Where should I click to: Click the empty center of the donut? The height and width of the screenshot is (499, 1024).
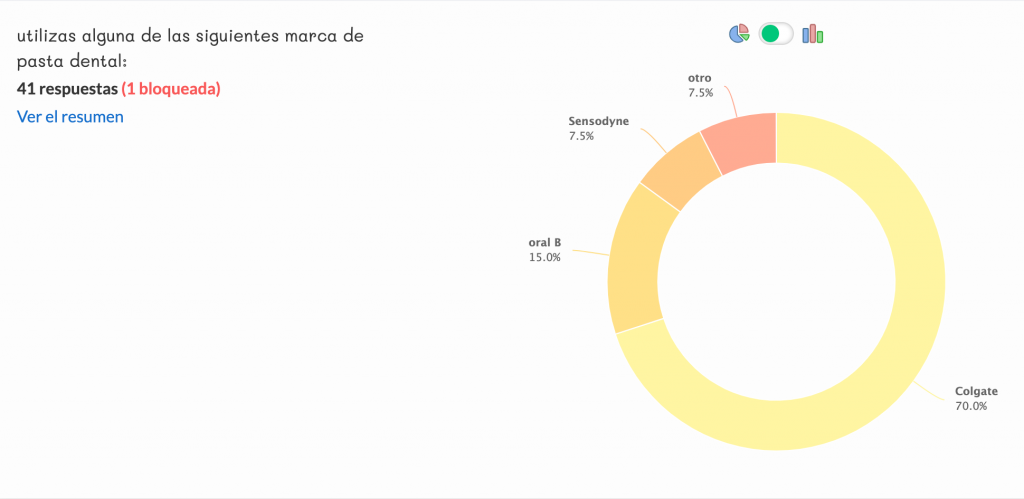tap(776, 281)
